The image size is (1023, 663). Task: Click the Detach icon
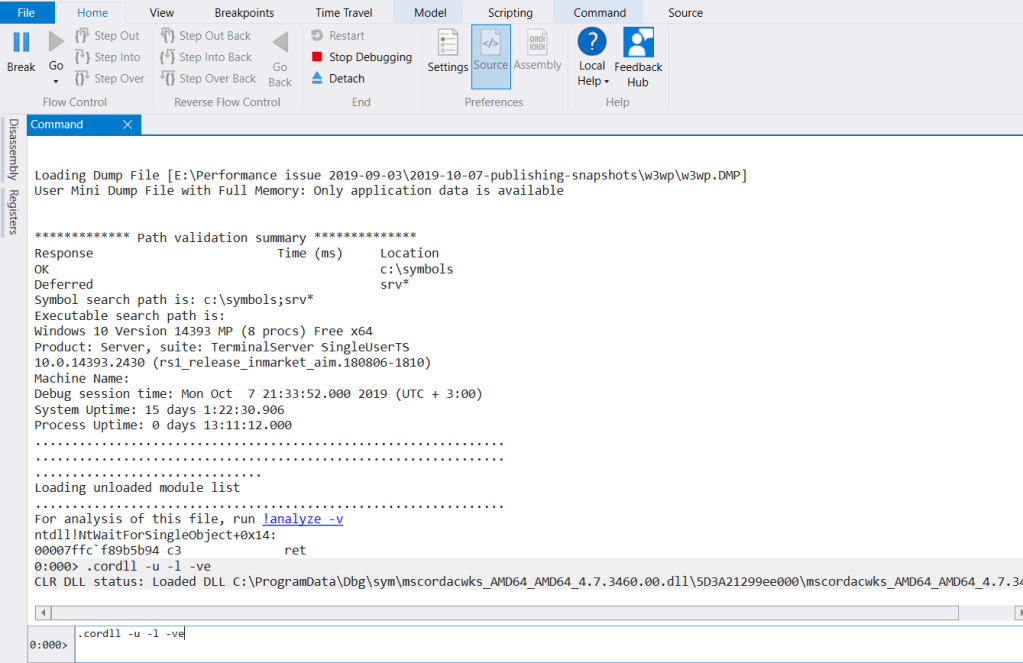[x=317, y=78]
